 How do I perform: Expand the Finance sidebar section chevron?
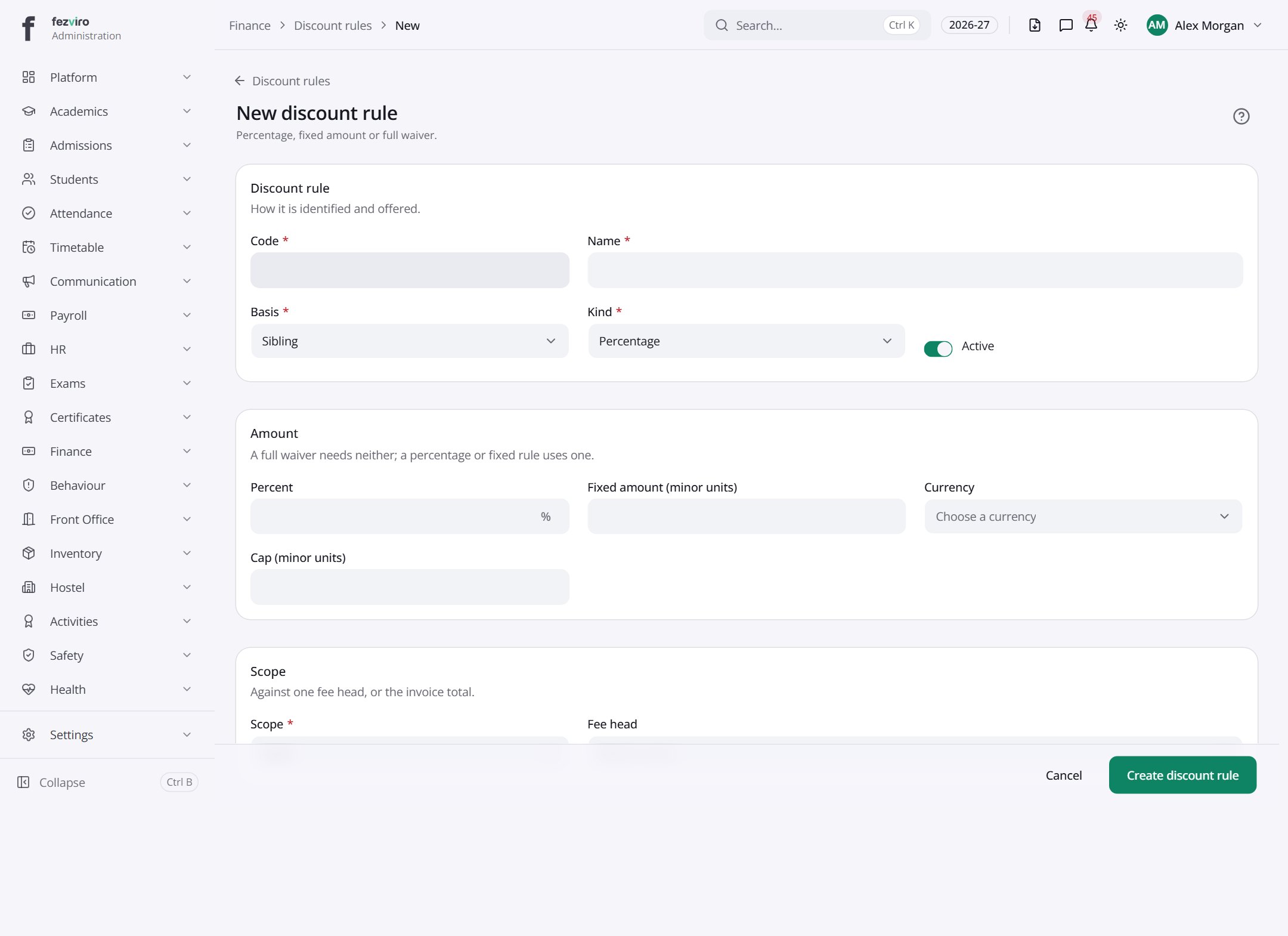click(187, 451)
